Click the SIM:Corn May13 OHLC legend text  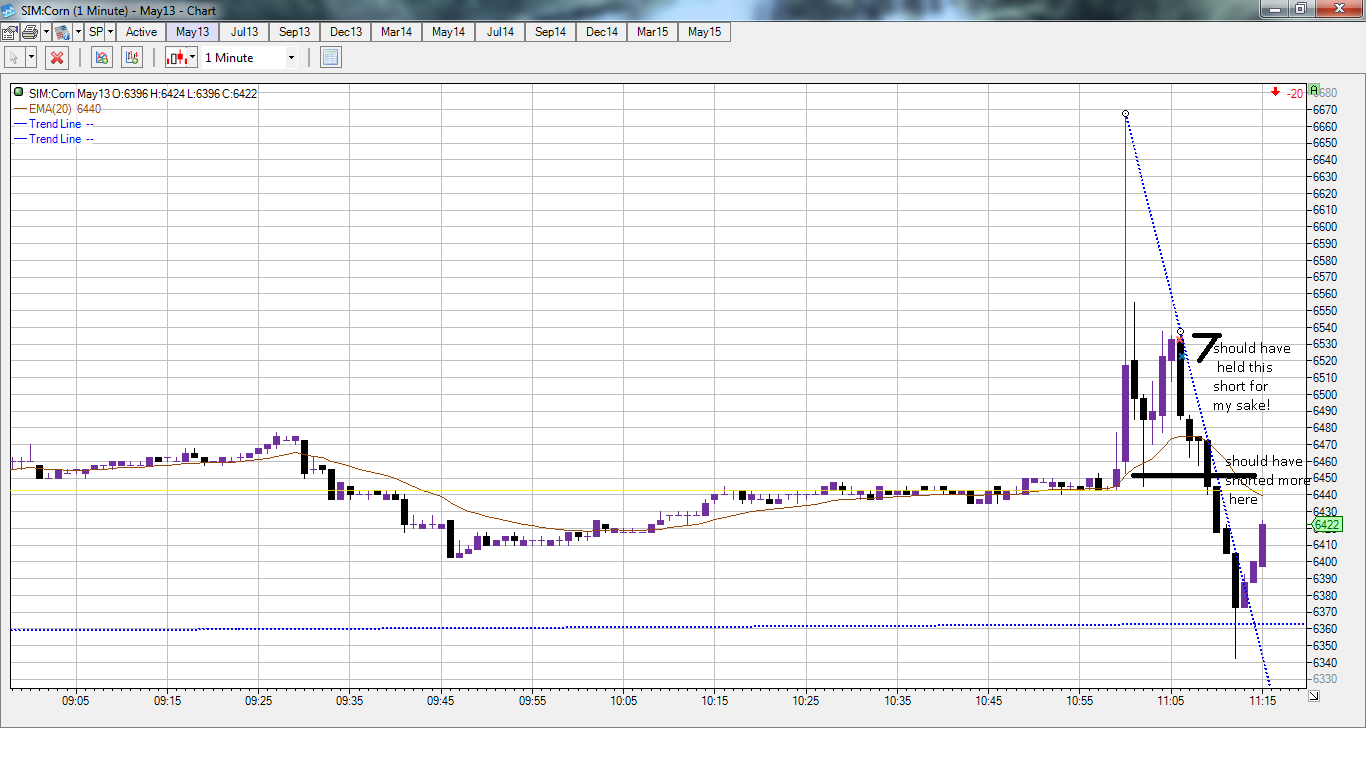pos(143,94)
